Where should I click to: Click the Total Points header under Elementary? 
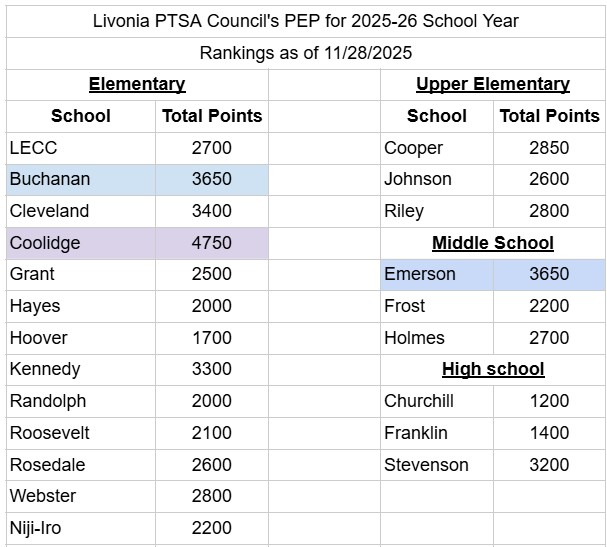tap(211, 116)
